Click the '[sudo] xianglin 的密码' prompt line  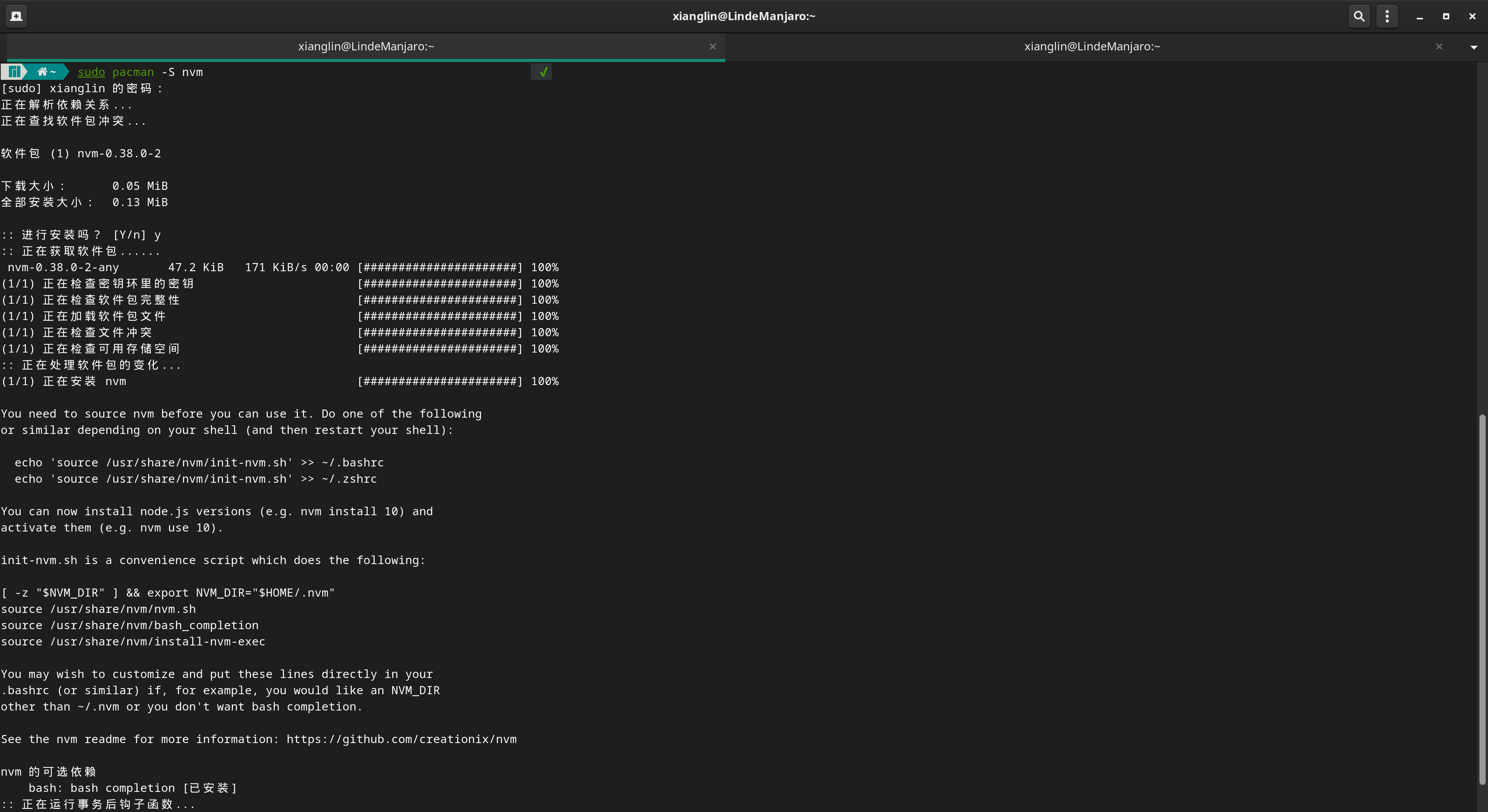pos(81,88)
